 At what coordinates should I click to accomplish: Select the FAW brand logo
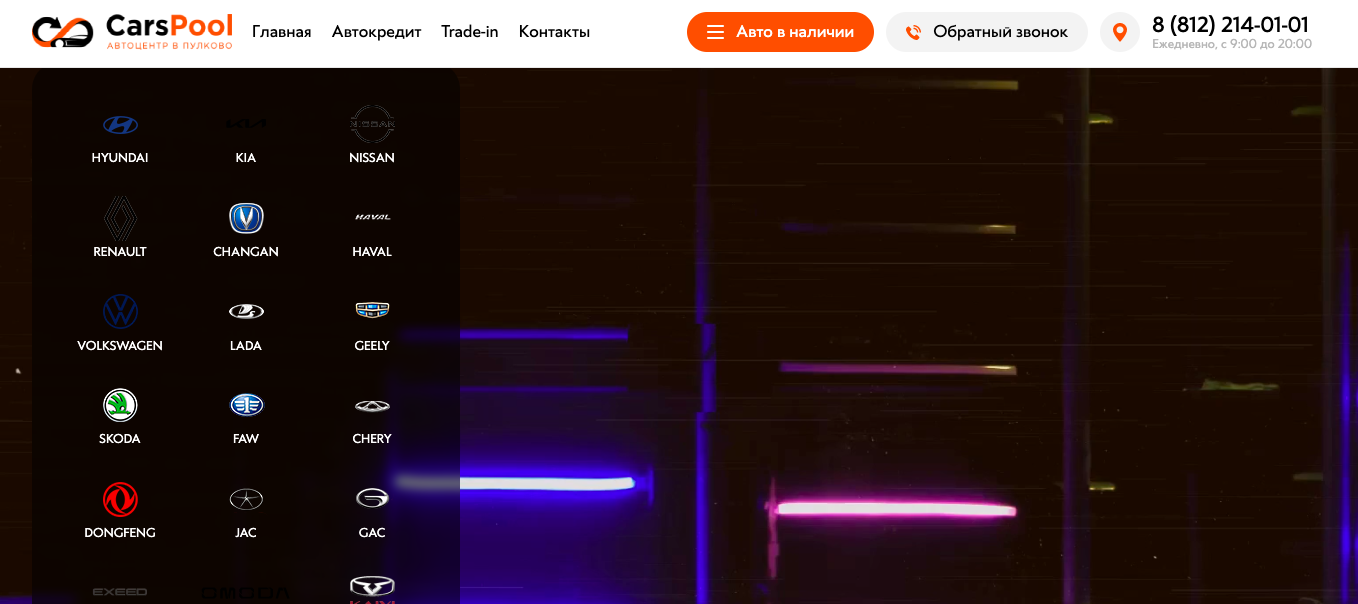[x=246, y=405]
